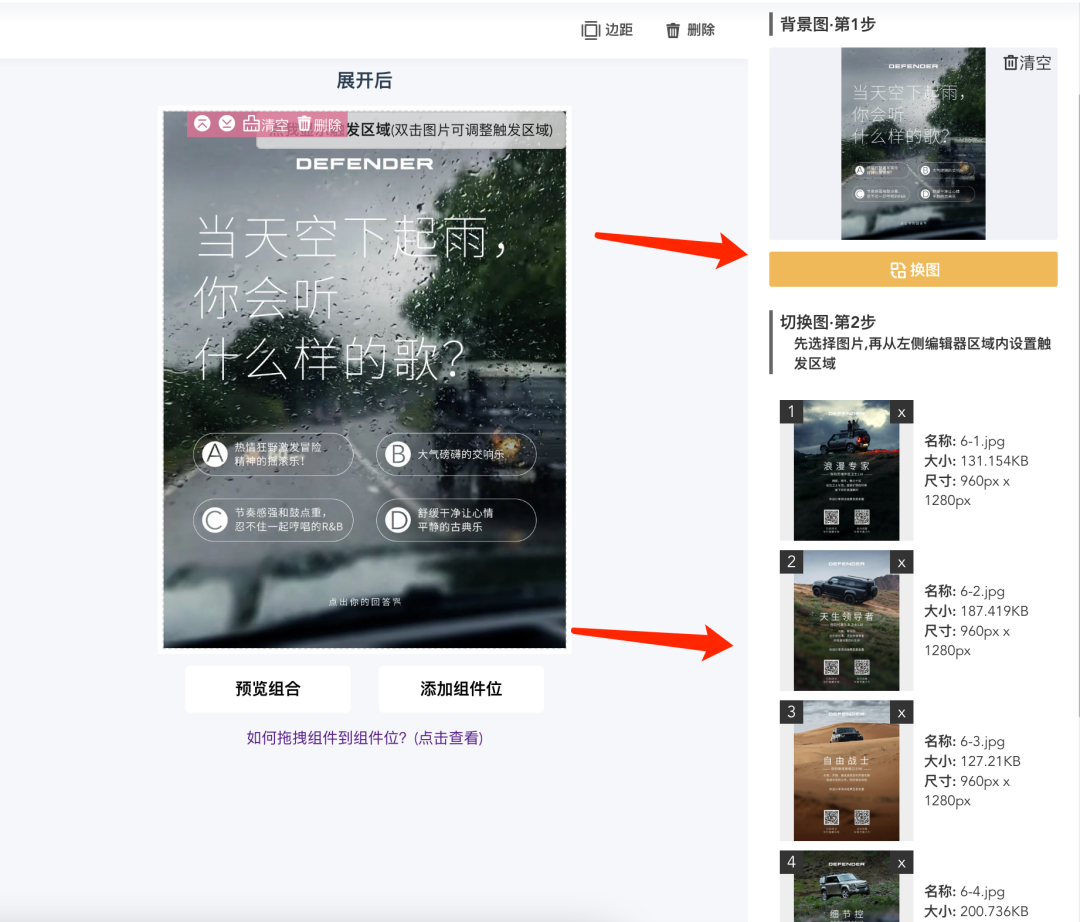The width and height of the screenshot is (1080, 922).
Task: Click the yellow 换图 button
Action: 913,269
